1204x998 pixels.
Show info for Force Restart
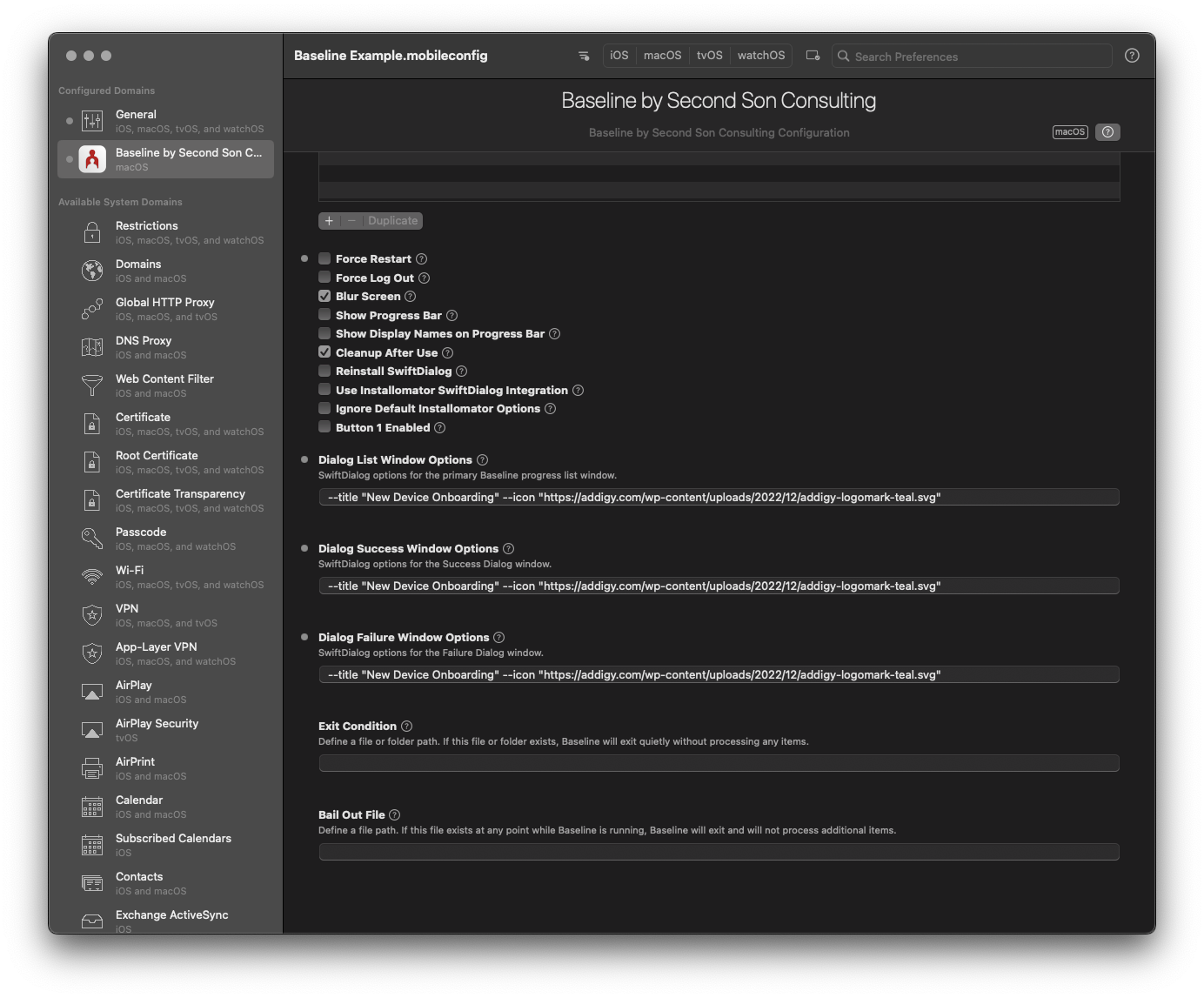[422, 259]
